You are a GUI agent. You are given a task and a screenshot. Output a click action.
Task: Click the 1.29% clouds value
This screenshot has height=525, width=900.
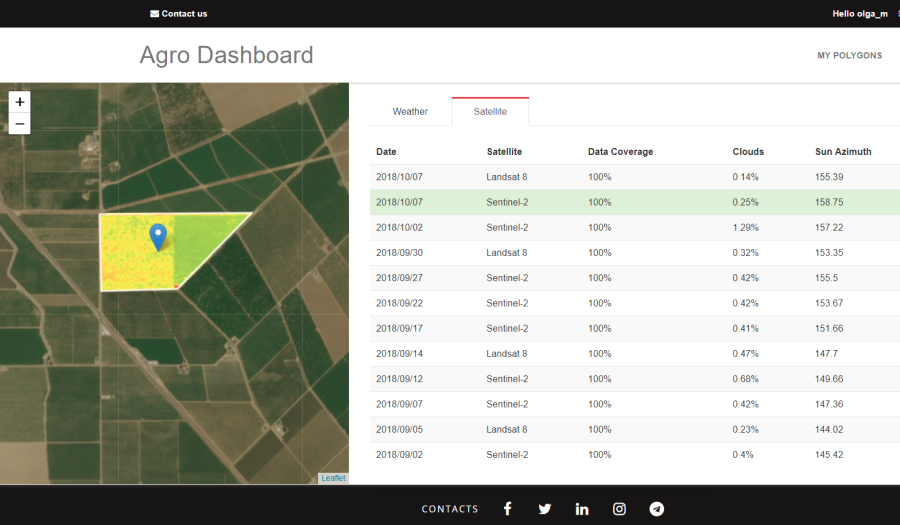[745, 227]
